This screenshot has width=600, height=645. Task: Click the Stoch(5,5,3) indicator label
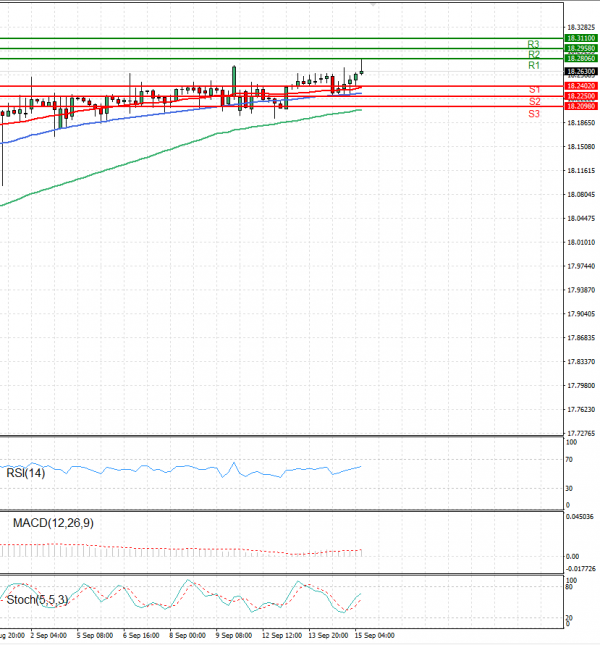[37, 600]
